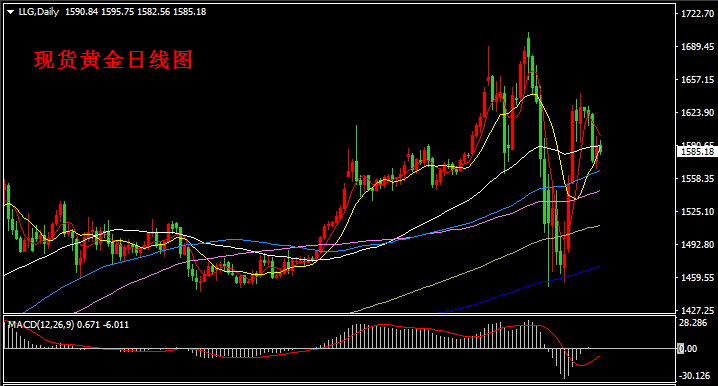The image size is (718, 386).
Task: Click the MACD values 0.671 -6.011
Action: [x=103, y=325]
